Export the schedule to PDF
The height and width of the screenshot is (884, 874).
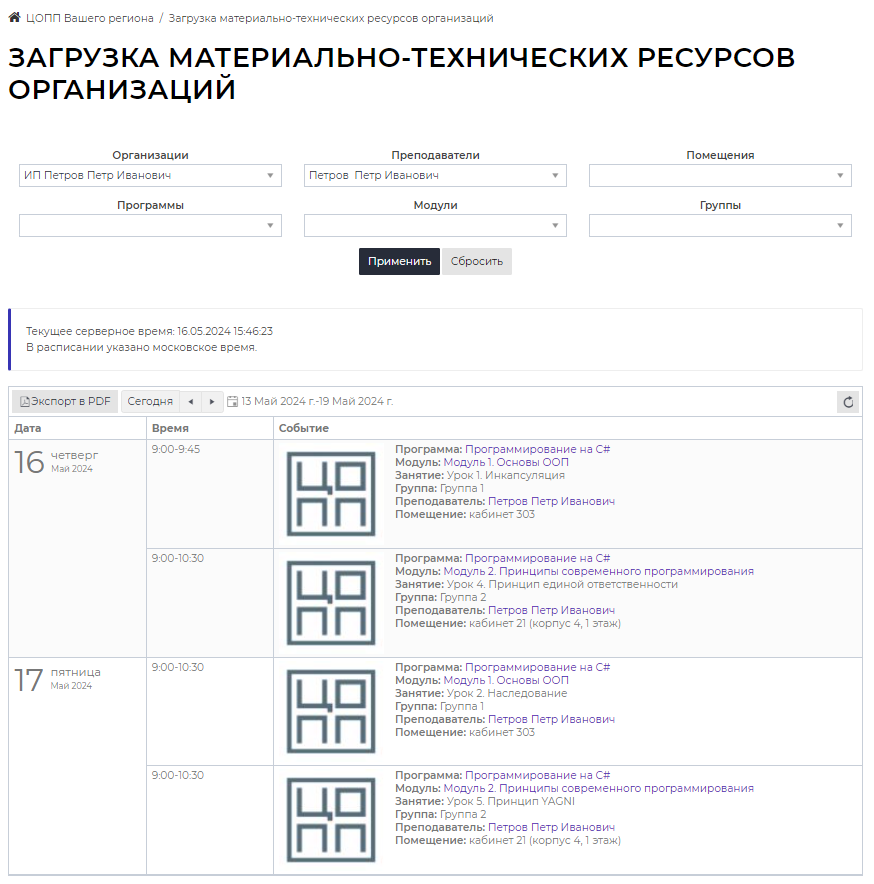(x=66, y=402)
